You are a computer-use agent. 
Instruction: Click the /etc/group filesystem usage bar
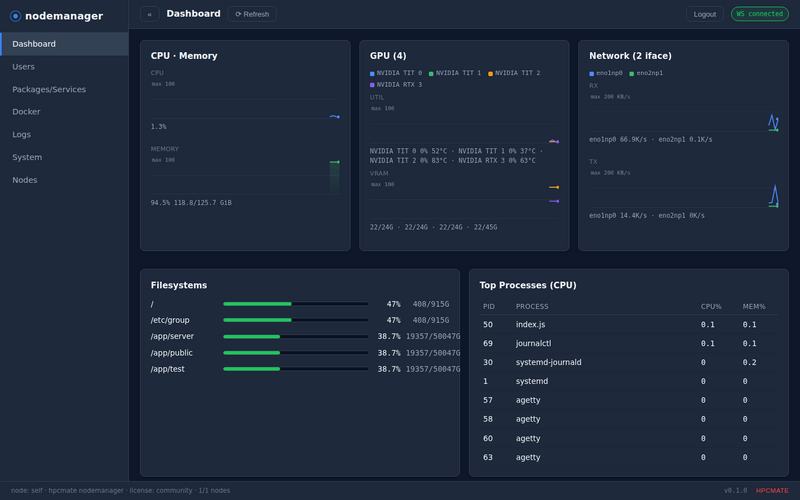click(x=296, y=320)
